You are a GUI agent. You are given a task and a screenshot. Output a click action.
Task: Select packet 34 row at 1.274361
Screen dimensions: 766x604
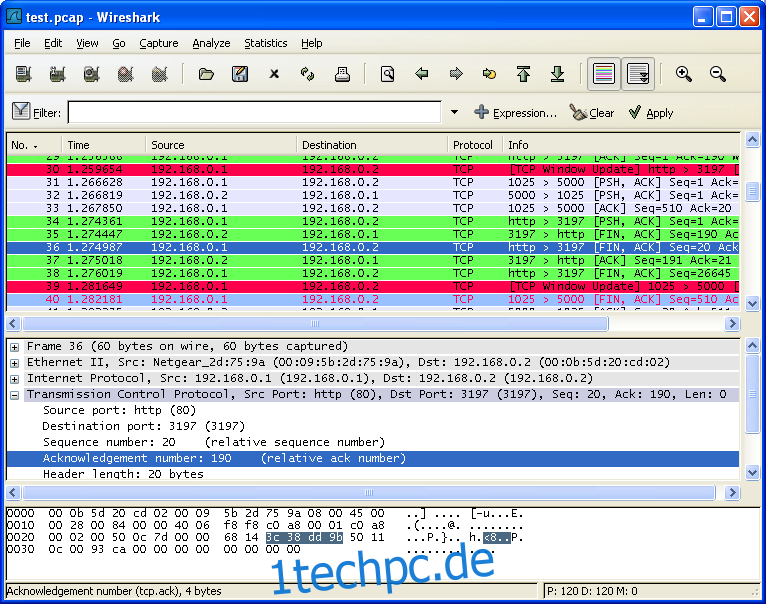(373, 221)
